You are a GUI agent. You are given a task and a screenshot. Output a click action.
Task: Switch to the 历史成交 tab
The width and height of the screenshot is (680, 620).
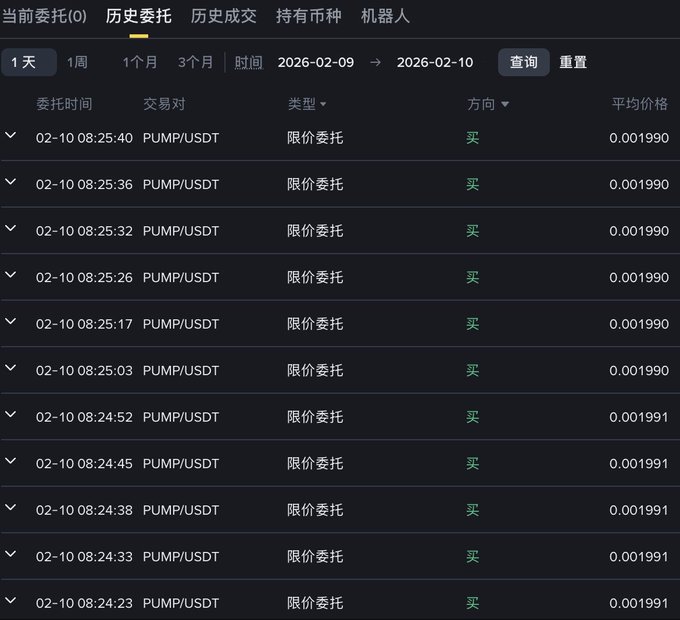pos(223,16)
